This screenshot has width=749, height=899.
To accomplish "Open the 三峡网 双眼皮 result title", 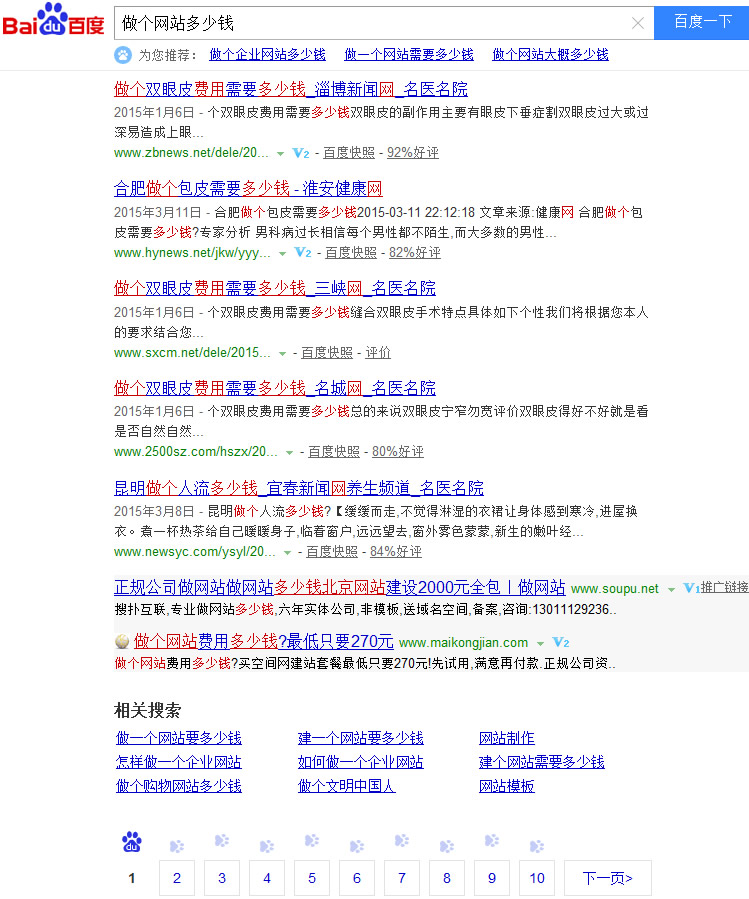I will click(275, 288).
